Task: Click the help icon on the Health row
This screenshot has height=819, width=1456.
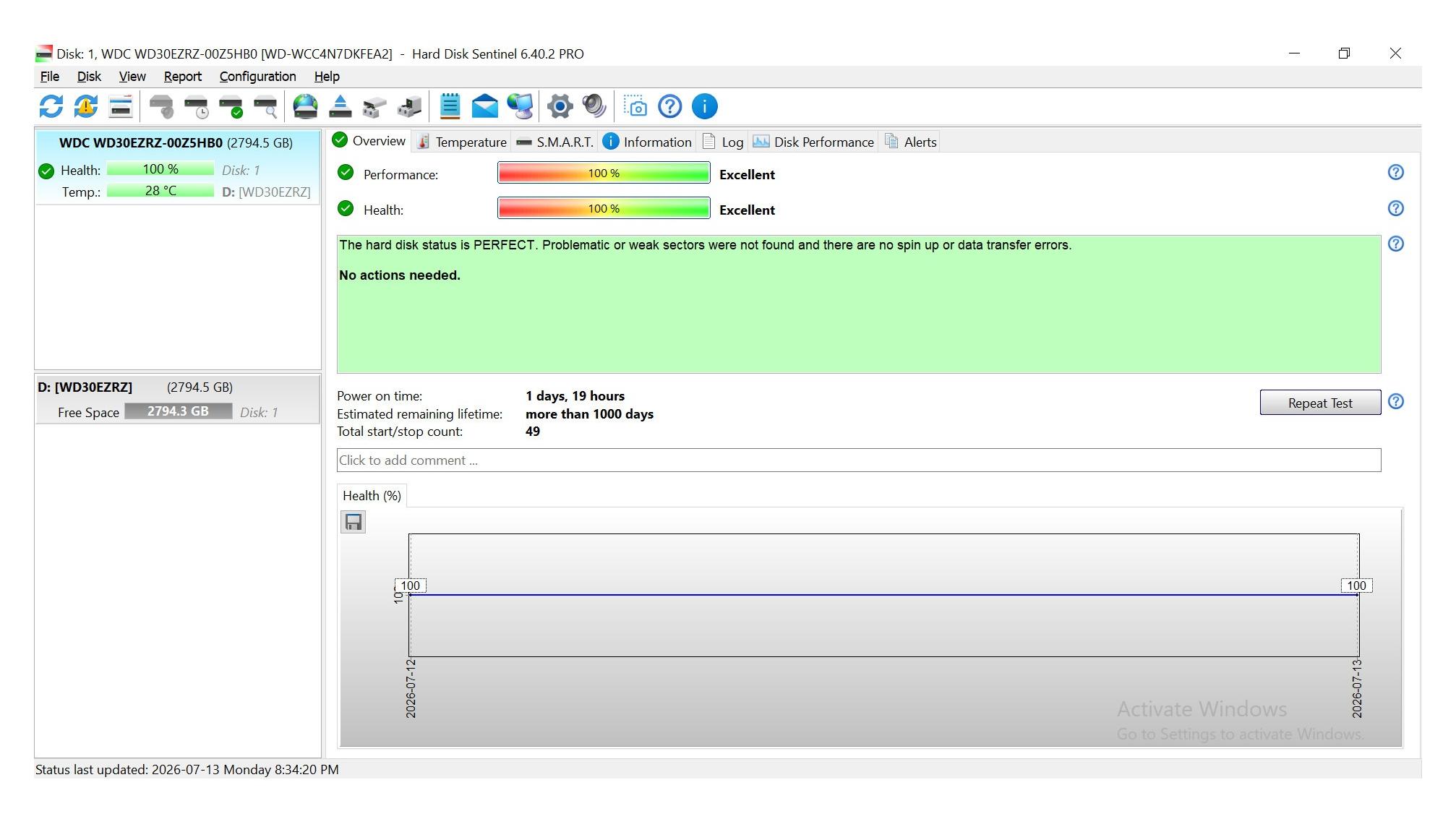Action: click(x=1396, y=208)
